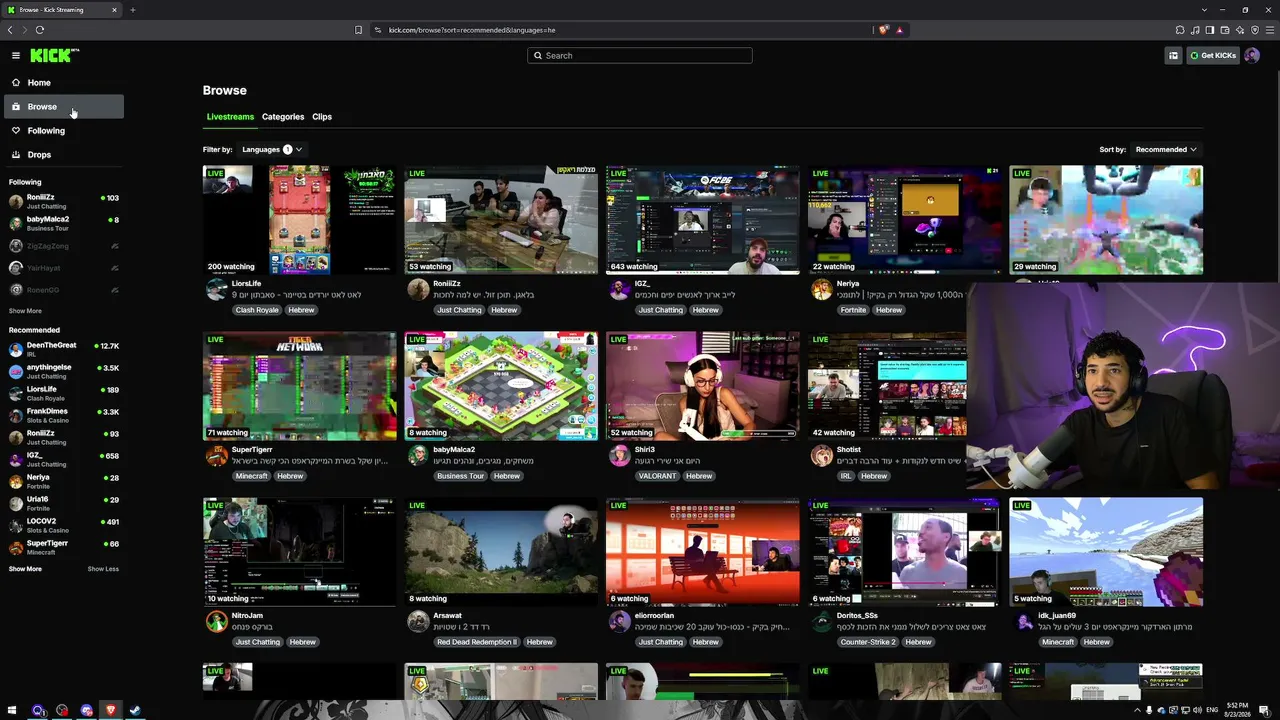Open Arsawat channel avatar icon

pos(418,622)
